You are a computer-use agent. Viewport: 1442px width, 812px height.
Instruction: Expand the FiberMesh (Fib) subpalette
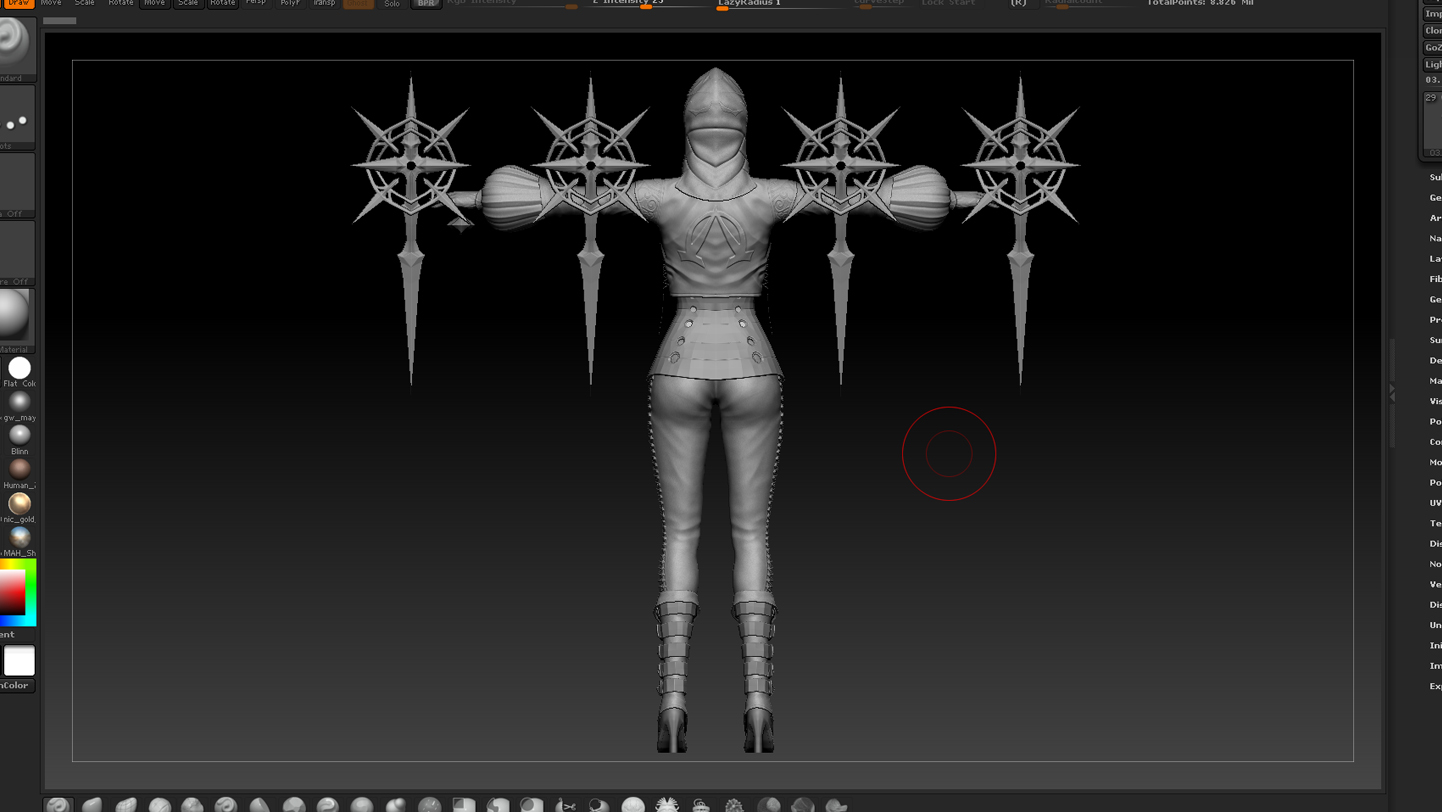pyautogui.click(x=1435, y=279)
